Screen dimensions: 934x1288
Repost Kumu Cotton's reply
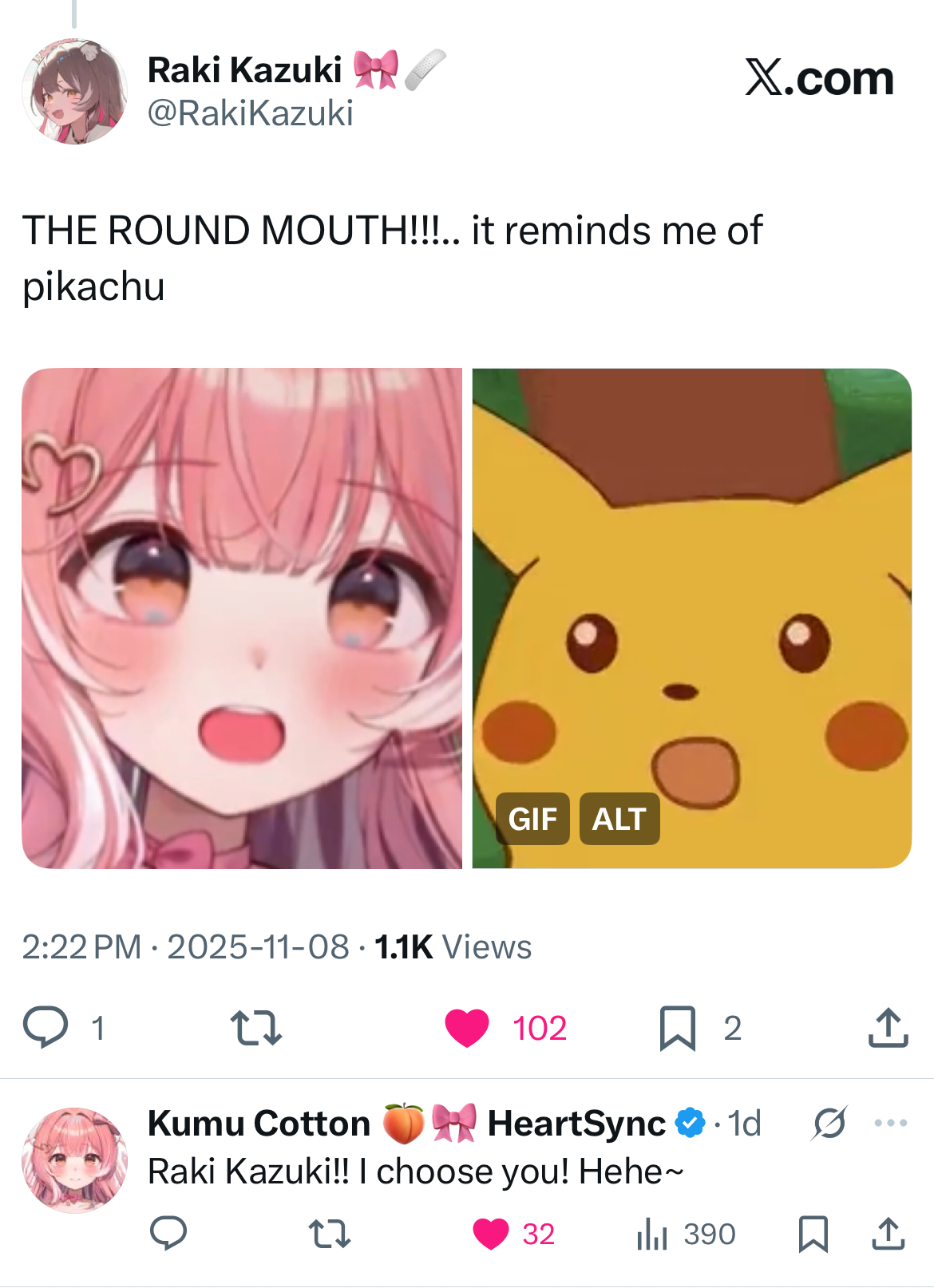click(330, 1234)
